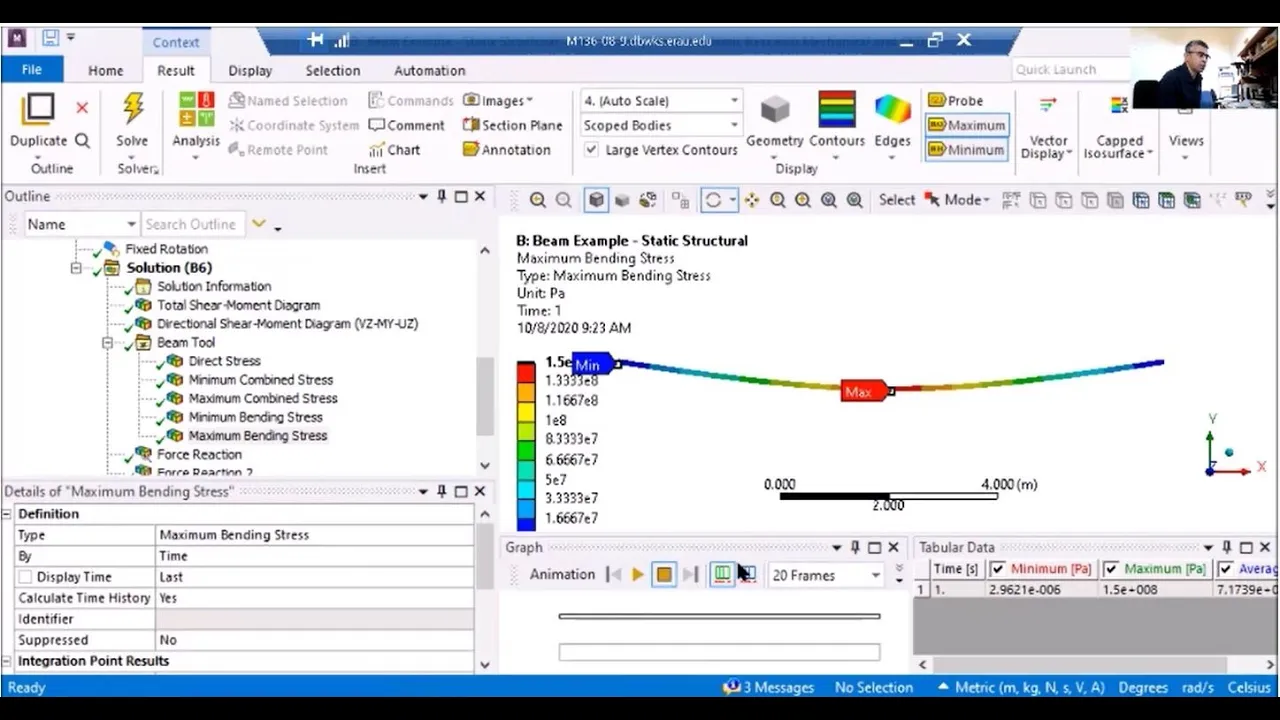Switch to the Selection ribbon tab
This screenshot has width=1280, height=720.
pyautogui.click(x=333, y=71)
